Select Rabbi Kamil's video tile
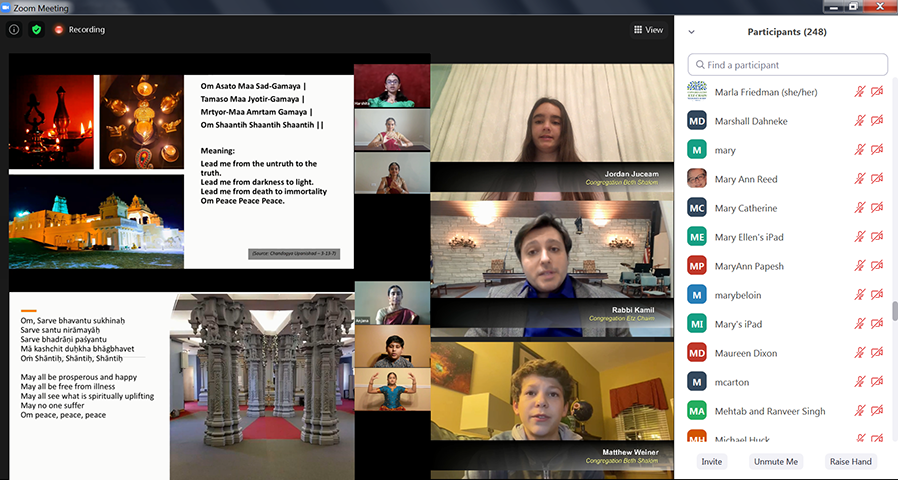The height and width of the screenshot is (480, 898). click(552, 264)
